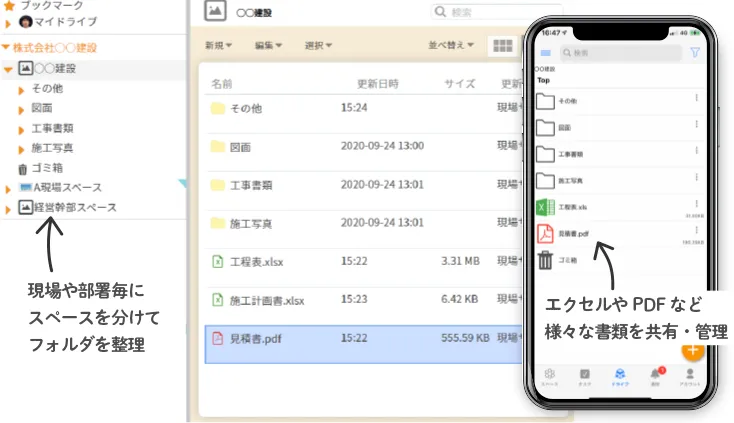Select the 施工計画書.xlsx file row
734x423 pixels.
[x=363, y=300]
